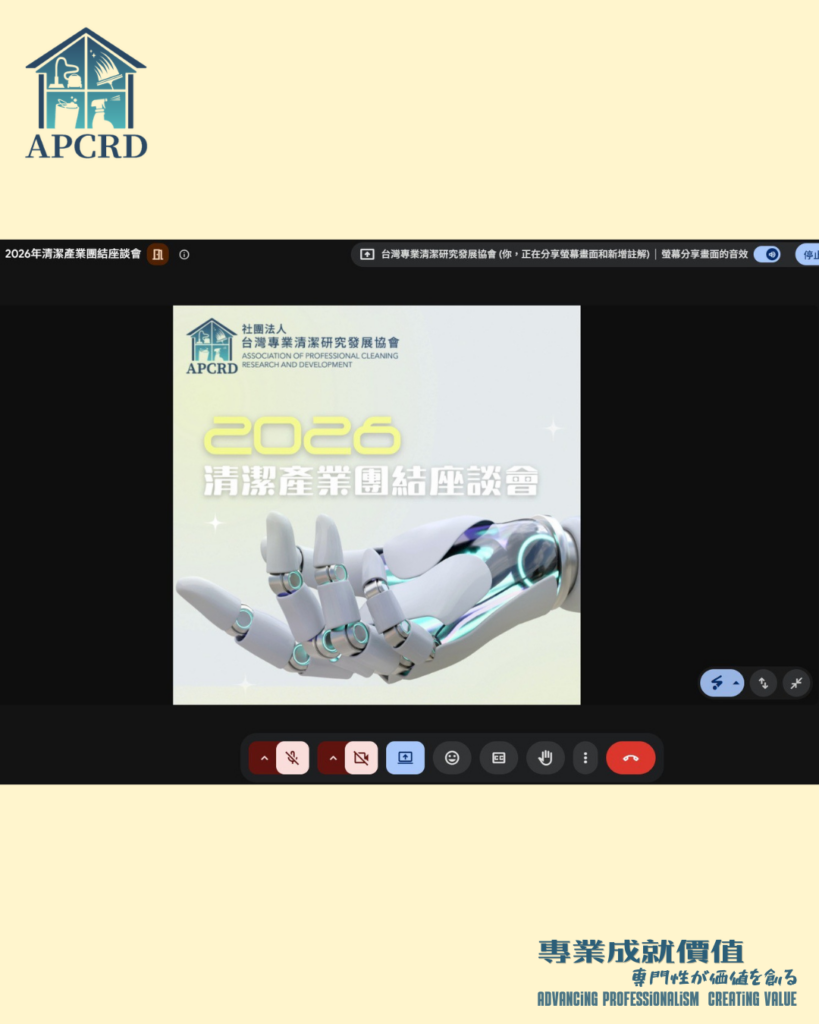Screen dimensions: 819x1024
Task: Open the emoji reactions button
Action: pyautogui.click(x=452, y=758)
